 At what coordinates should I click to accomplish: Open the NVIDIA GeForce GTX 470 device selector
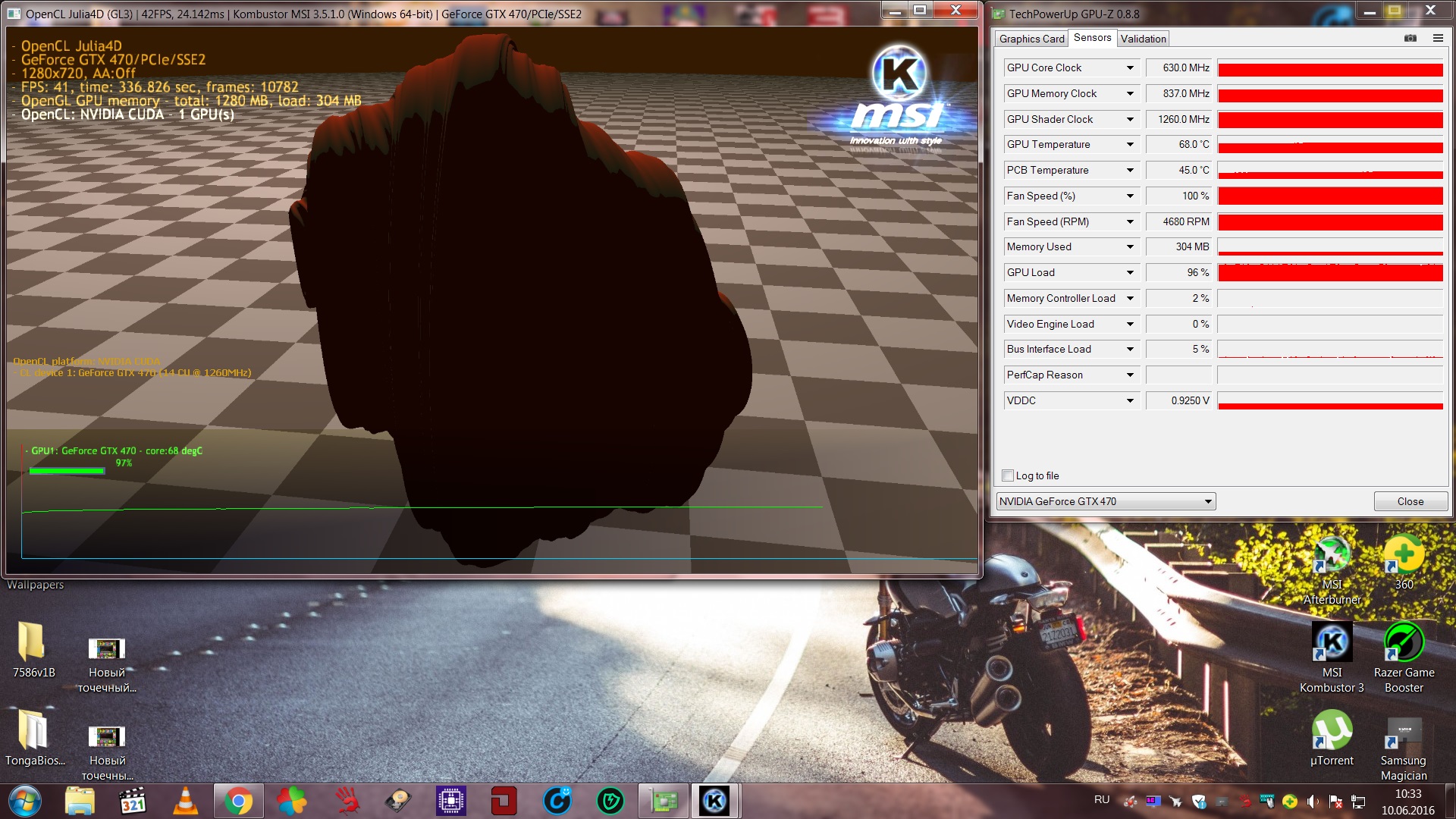pos(1106,501)
